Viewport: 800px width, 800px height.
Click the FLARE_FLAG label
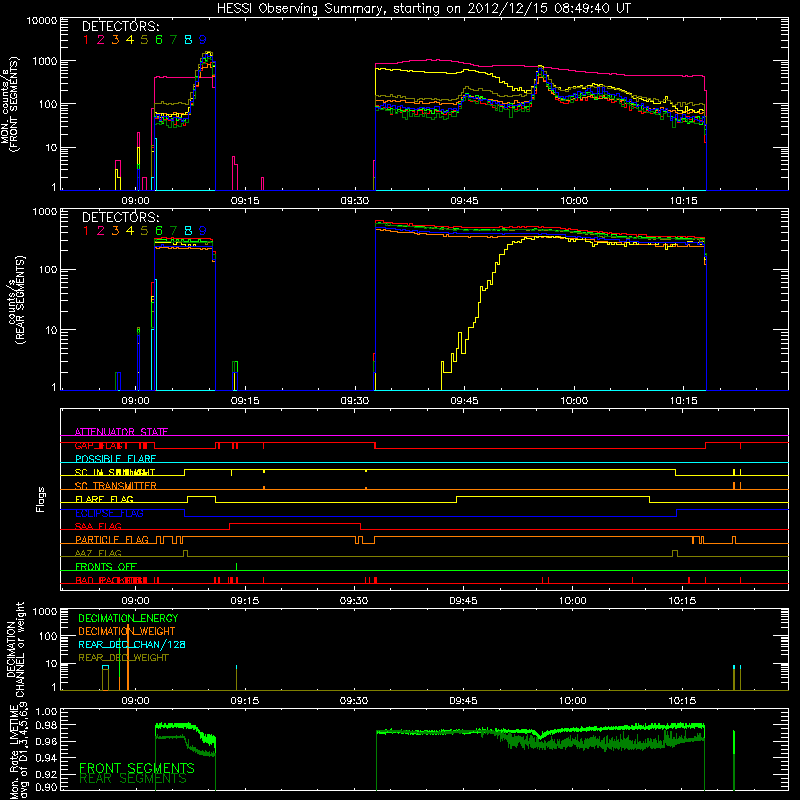pyautogui.click(x=104, y=499)
